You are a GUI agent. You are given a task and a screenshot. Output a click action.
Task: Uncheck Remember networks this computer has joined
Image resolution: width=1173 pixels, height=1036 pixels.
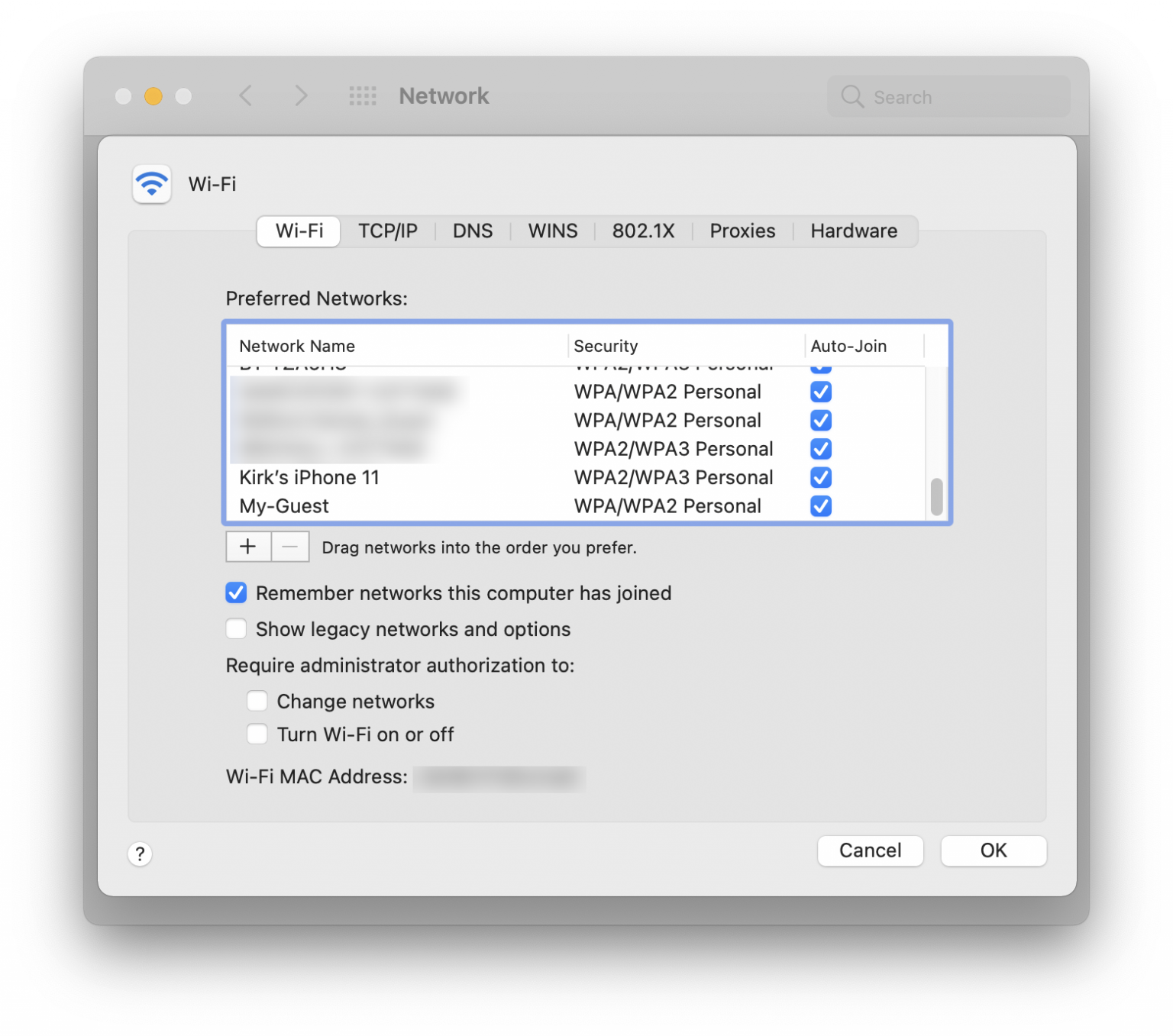(x=236, y=592)
